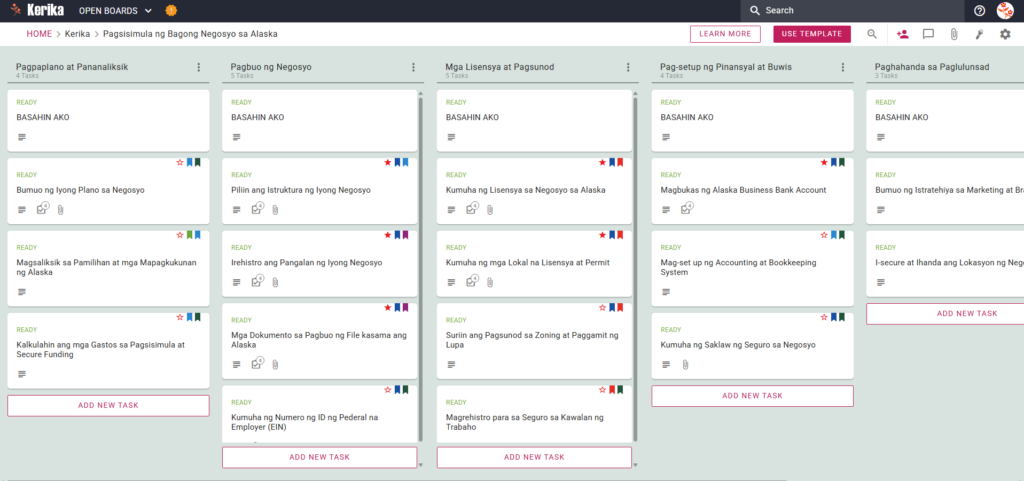The height and width of the screenshot is (481, 1024).
Task: Toggle star on Suriin ang Pagsunod sa Zoning card
Action: click(603, 307)
